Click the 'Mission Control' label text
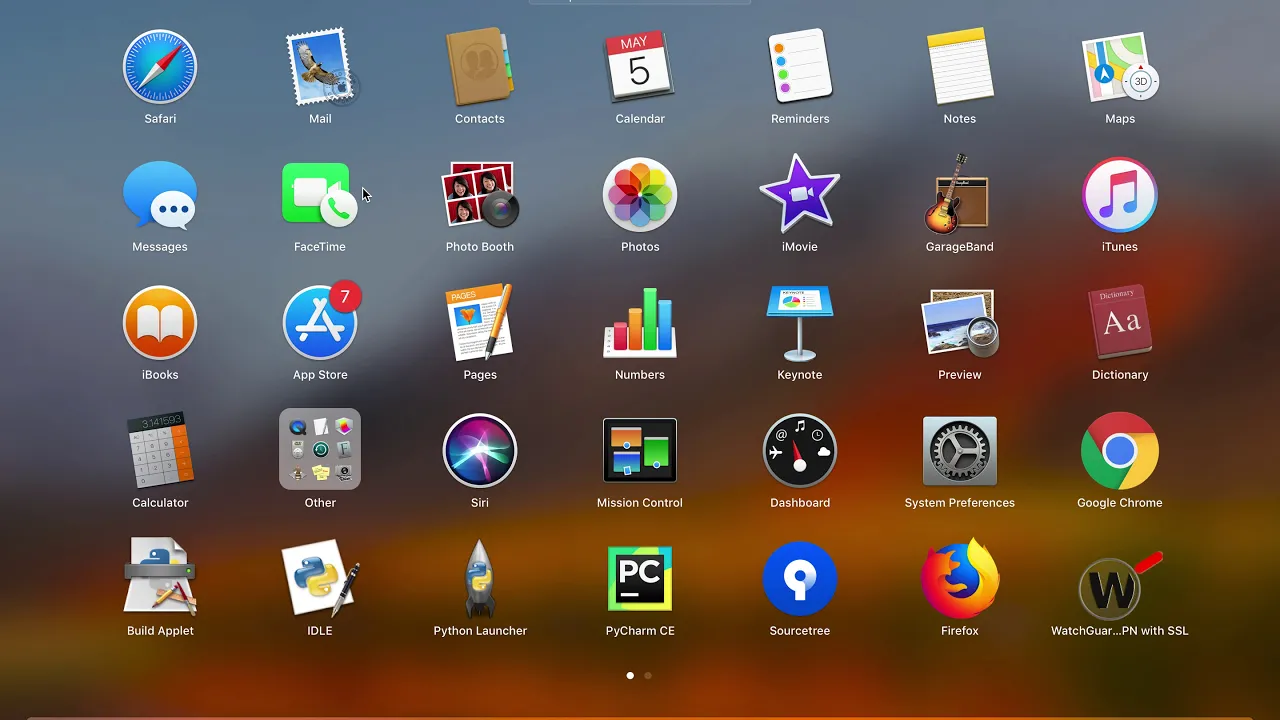Viewport: 1280px width, 720px height. (x=640, y=503)
